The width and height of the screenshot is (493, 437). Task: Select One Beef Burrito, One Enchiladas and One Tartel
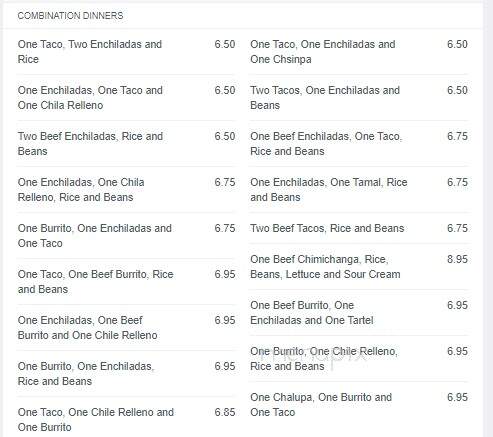[x=359, y=313]
